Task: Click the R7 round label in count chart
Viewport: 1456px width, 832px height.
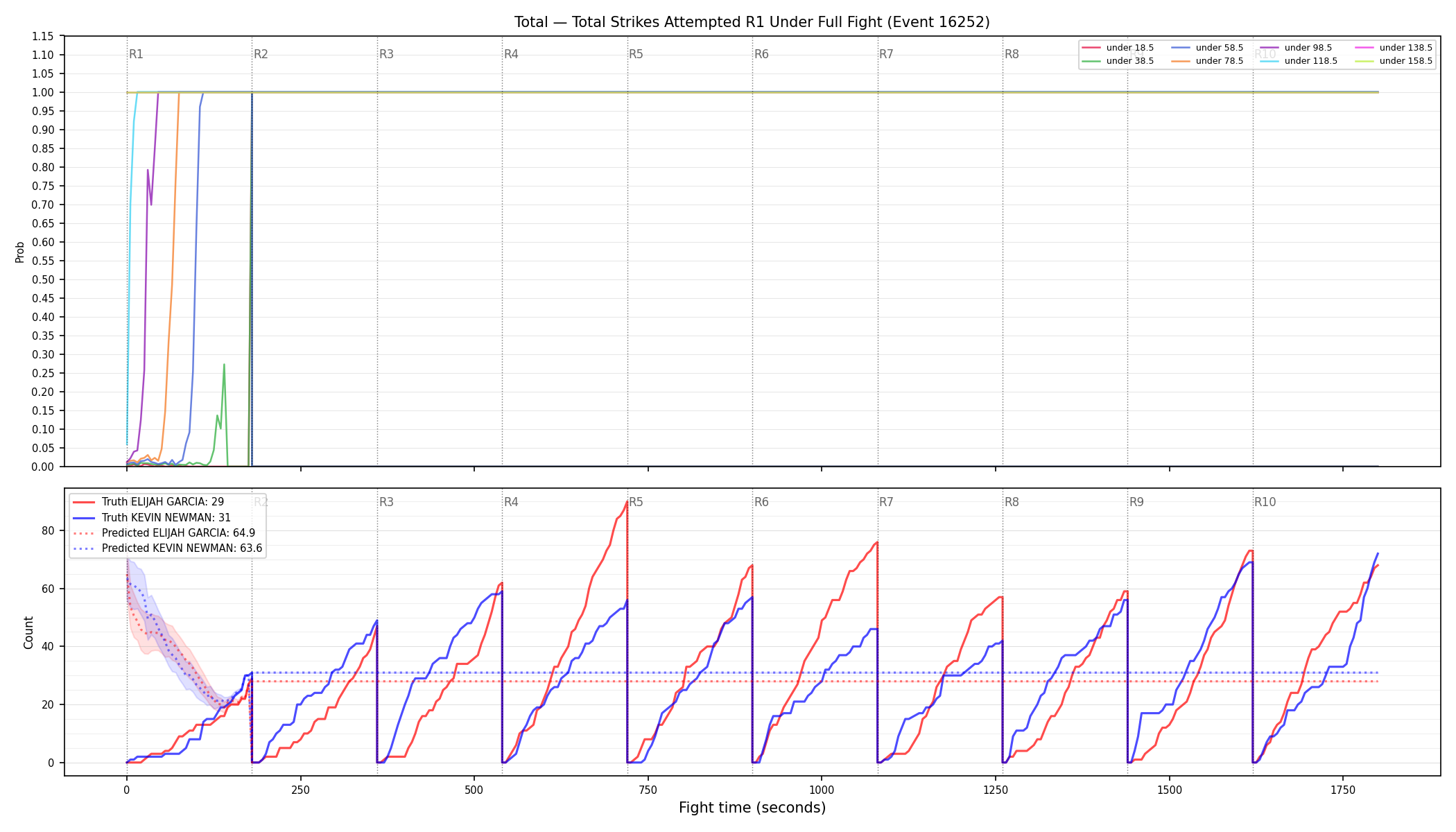Action: tap(886, 502)
